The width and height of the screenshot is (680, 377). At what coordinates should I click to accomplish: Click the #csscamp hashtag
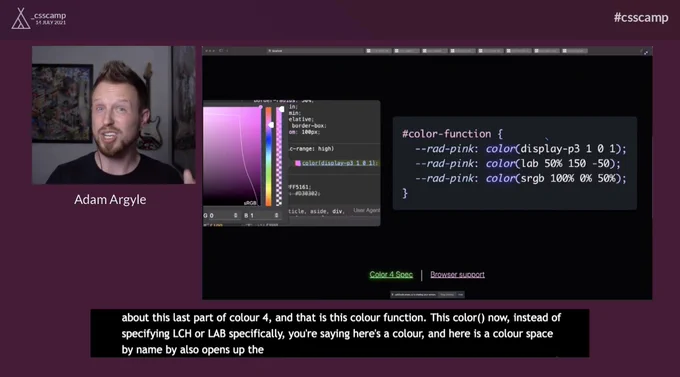(x=641, y=17)
